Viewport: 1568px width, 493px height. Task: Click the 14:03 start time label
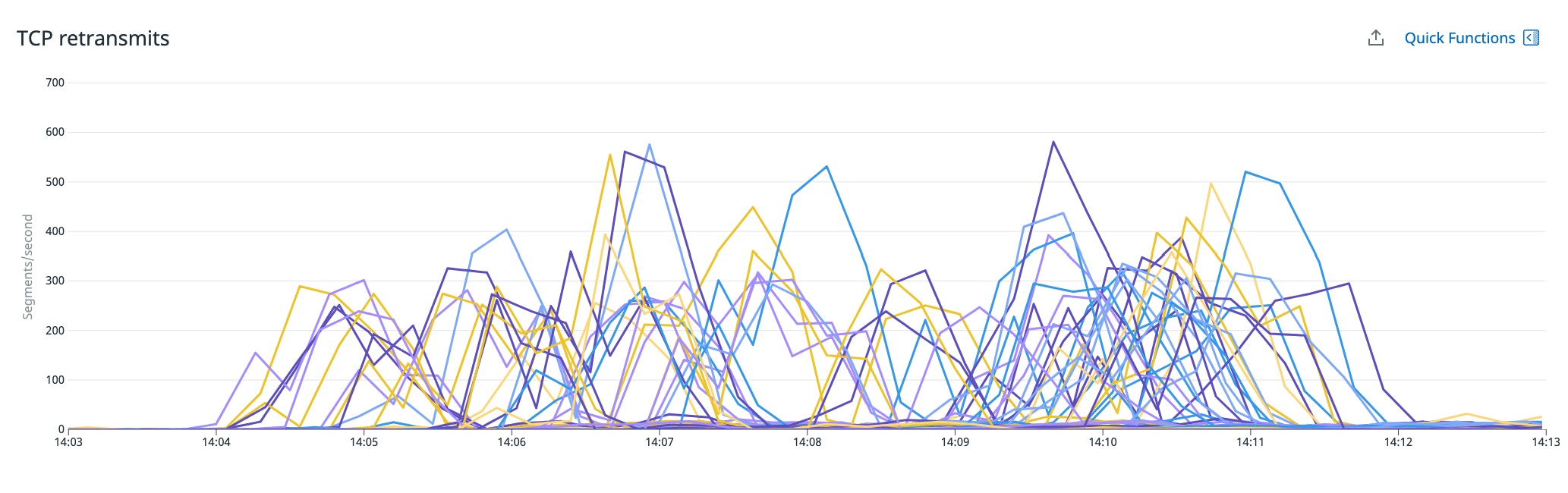point(68,442)
